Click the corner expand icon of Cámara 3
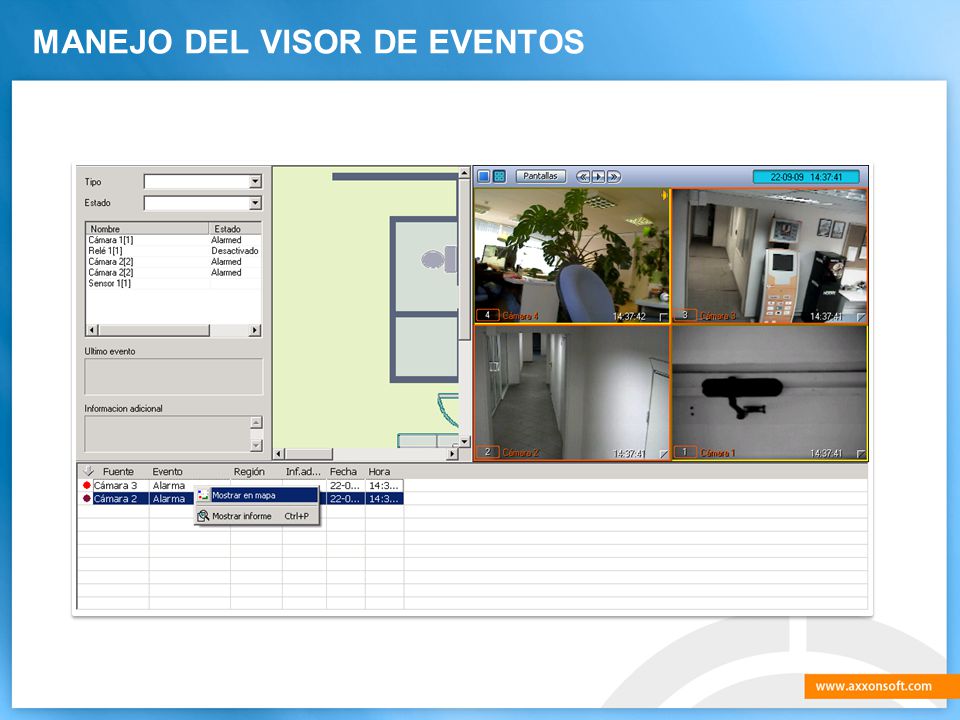Viewport: 960px width, 720px height. pyautogui.click(x=861, y=317)
